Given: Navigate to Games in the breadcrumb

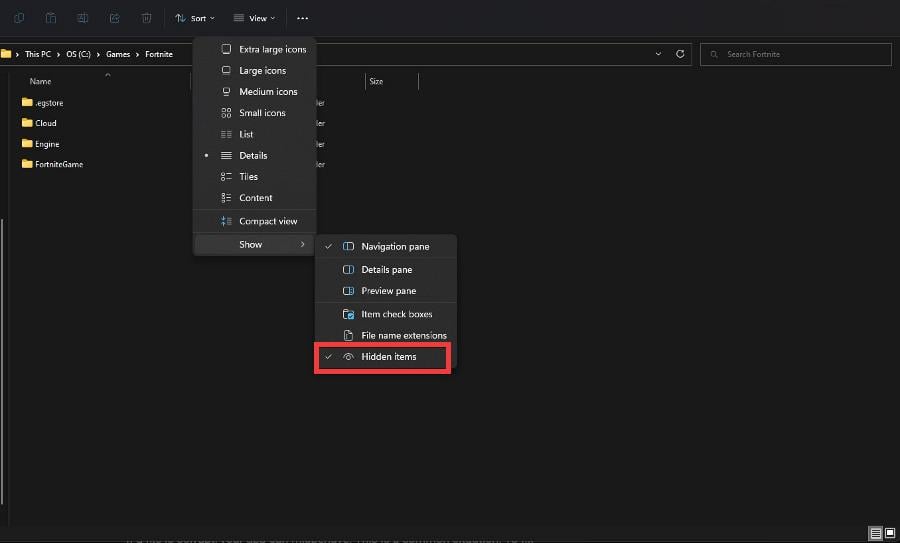Looking at the screenshot, I should point(117,54).
